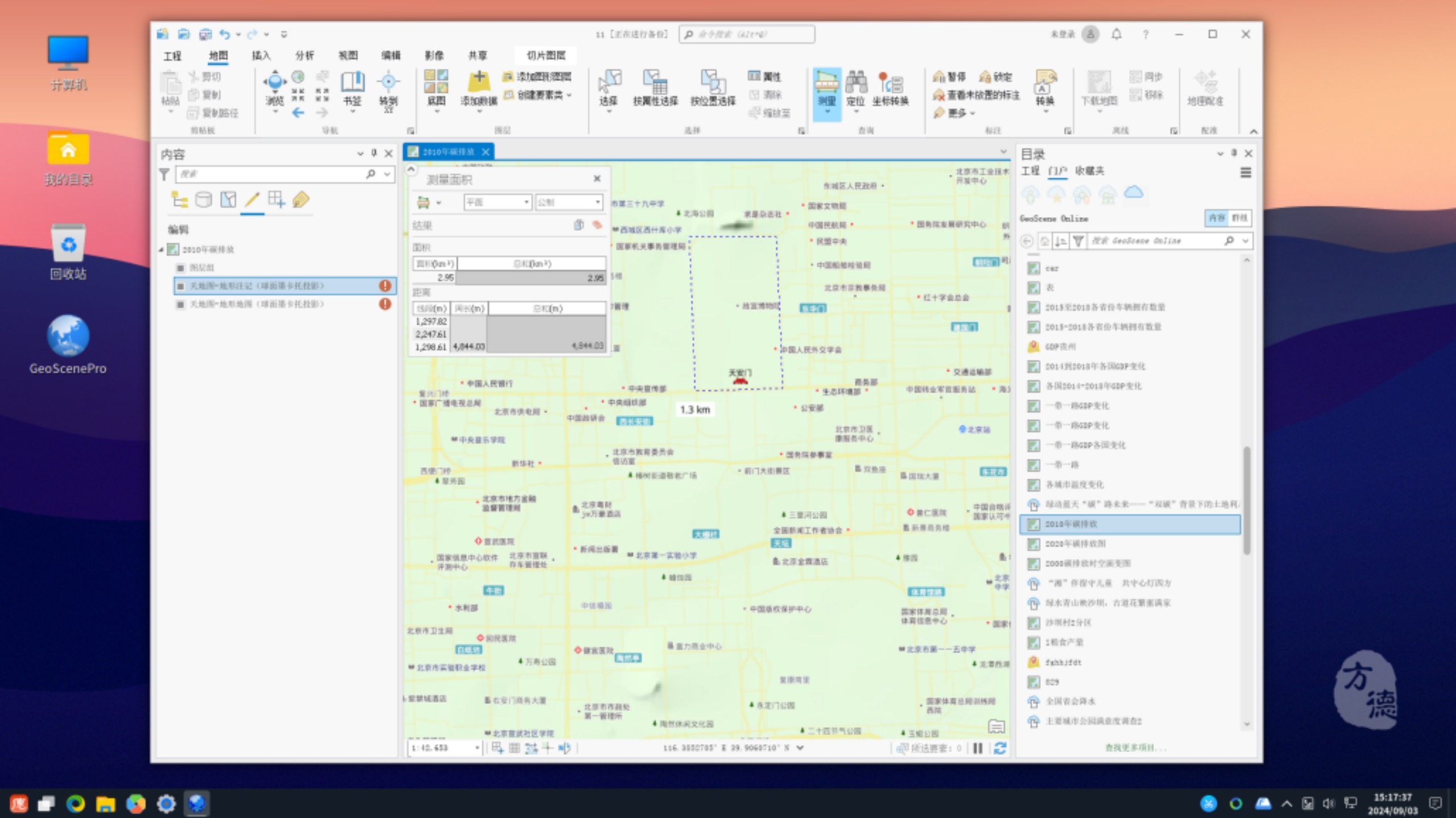The height and width of the screenshot is (818, 1456).
Task: Close the 测量面积 panel
Action: (x=597, y=178)
